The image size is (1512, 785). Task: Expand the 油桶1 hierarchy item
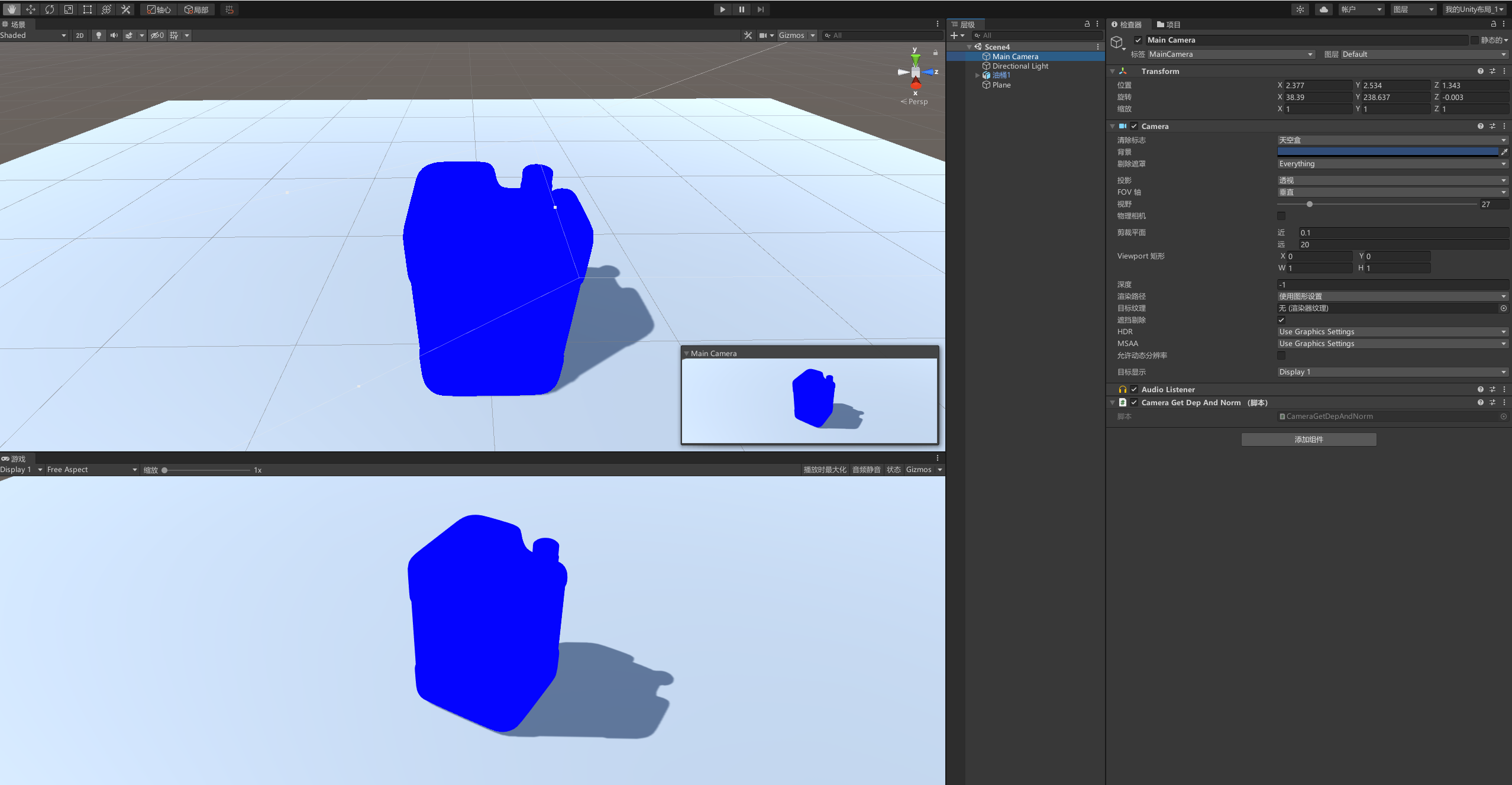click(x=977, y=75)
